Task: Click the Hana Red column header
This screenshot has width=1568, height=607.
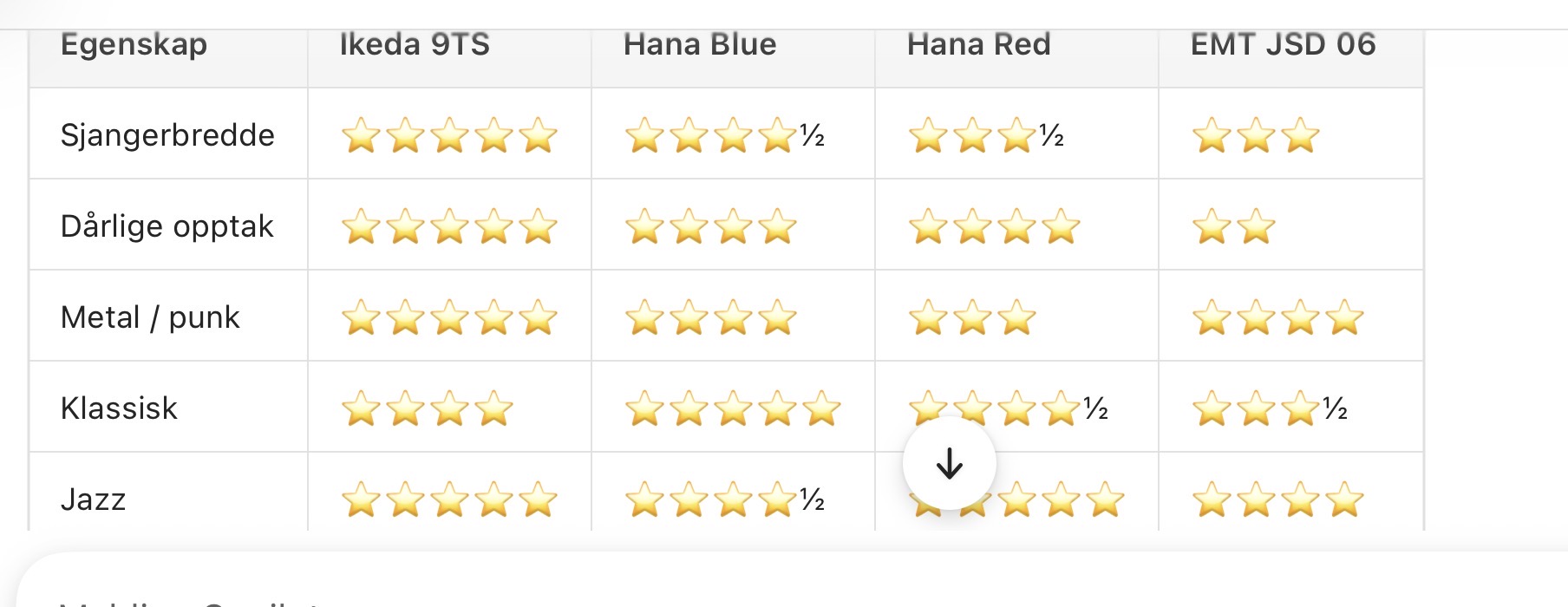Action: (978, 44)
